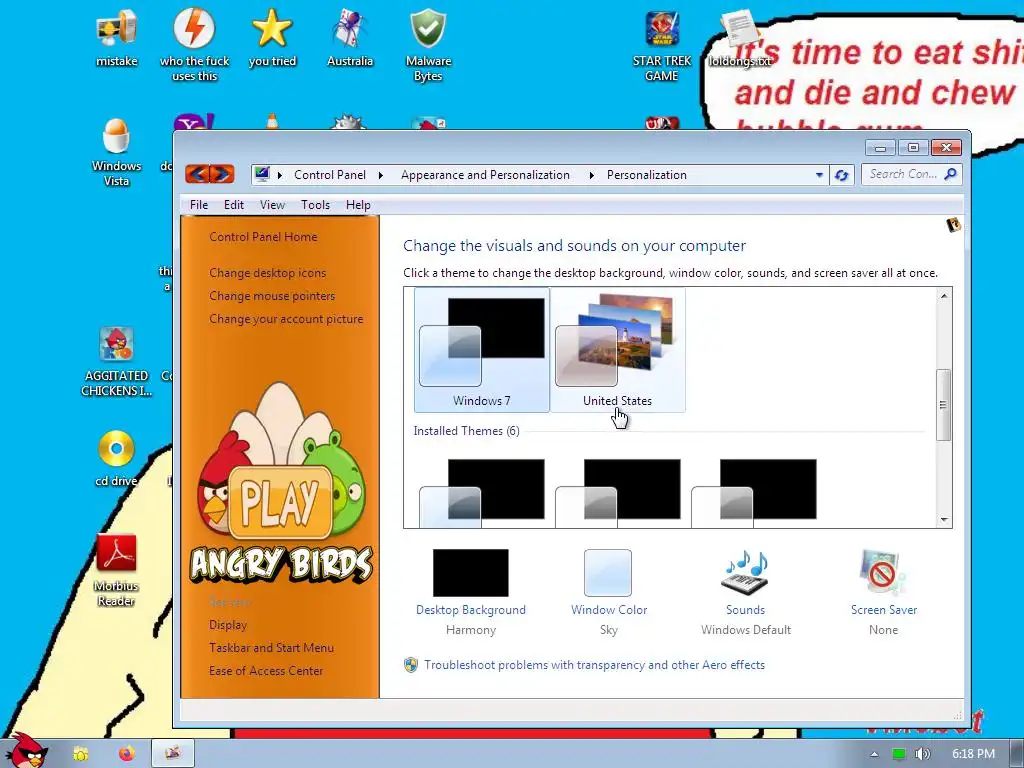Click the Back navigation arrow

pos(197,174)
